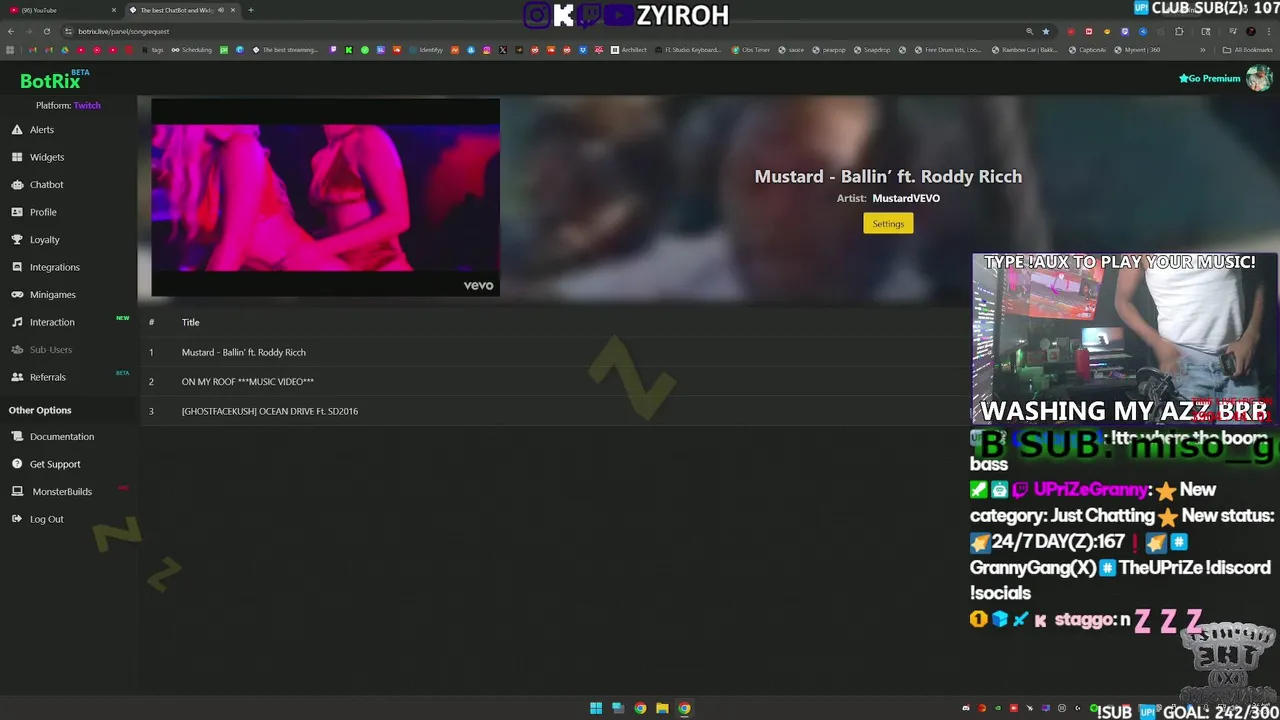
Task: Click the Interaction music note icon
Action: click(17, 322)
